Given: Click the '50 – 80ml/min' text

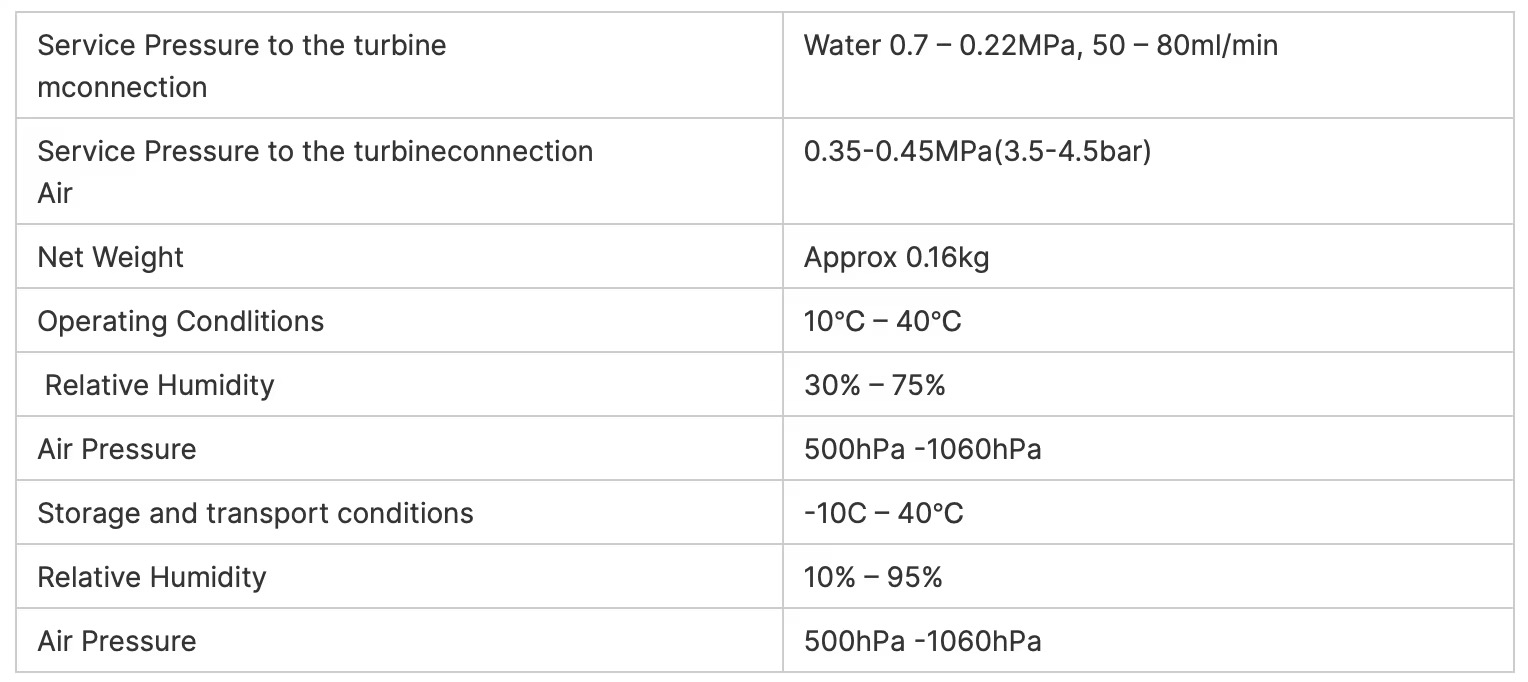Looking at the screenshot, I should 1186,46.
